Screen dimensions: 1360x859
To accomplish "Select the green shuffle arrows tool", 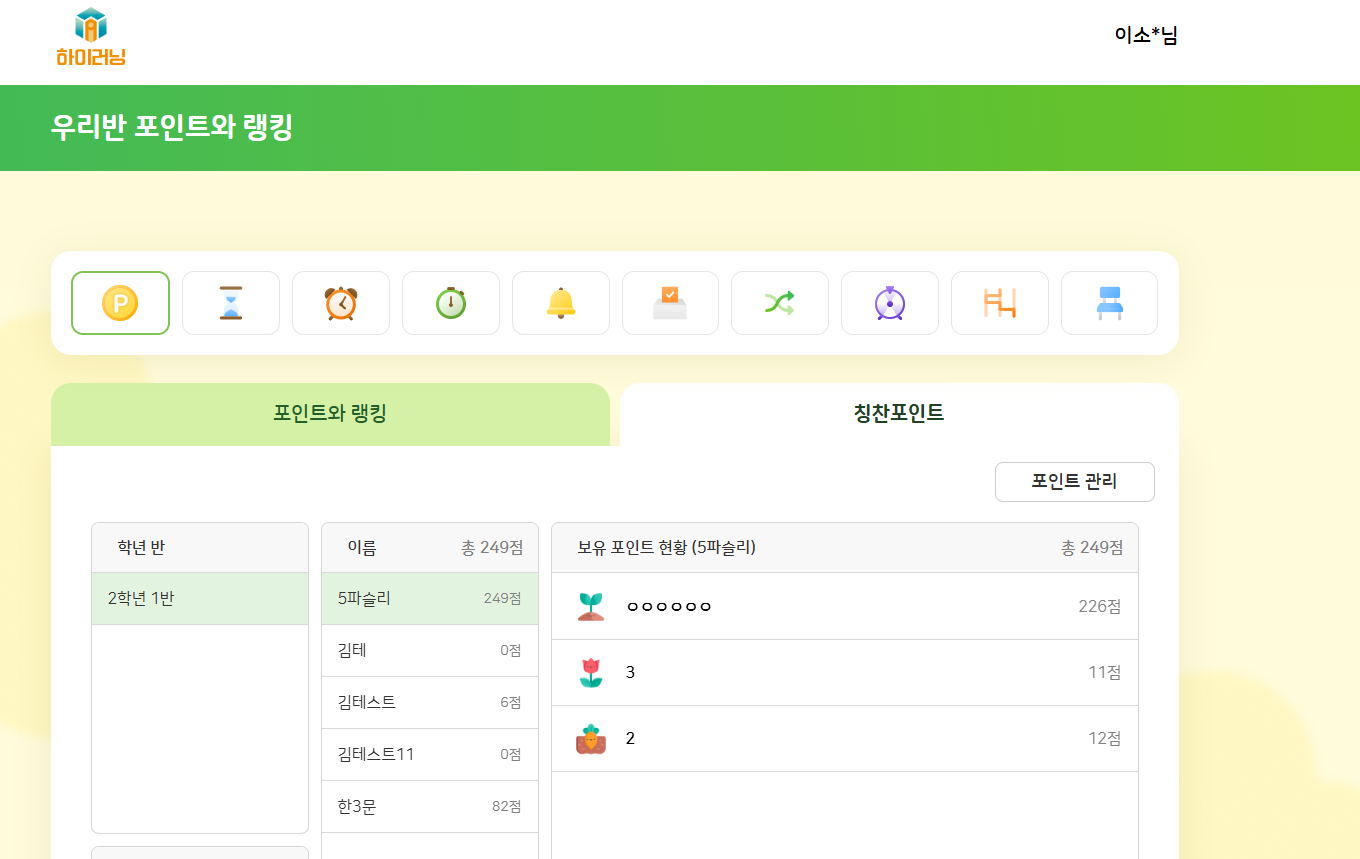I will (x=780, y=303).
